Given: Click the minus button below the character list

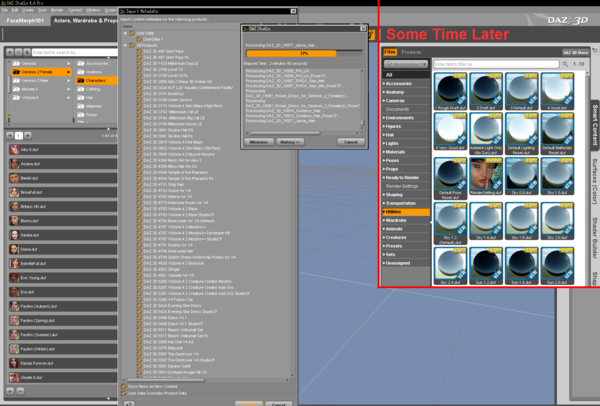Looking at the screenshot, I should click(x=20, y=391).
